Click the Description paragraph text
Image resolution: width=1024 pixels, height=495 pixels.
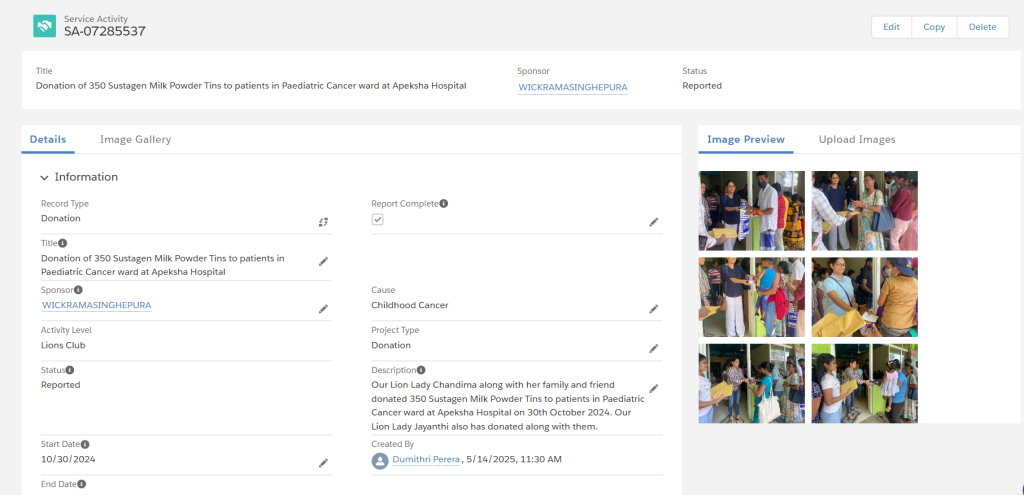click(x=508, y=406)
